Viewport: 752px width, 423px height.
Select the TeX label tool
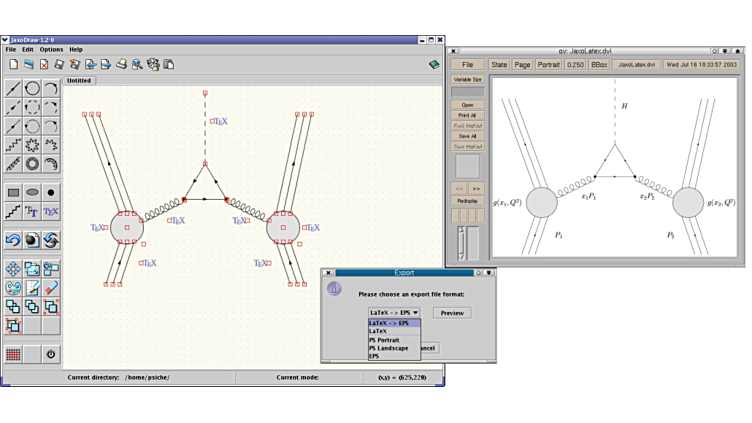pyautogui.click(x=51, y=211)
